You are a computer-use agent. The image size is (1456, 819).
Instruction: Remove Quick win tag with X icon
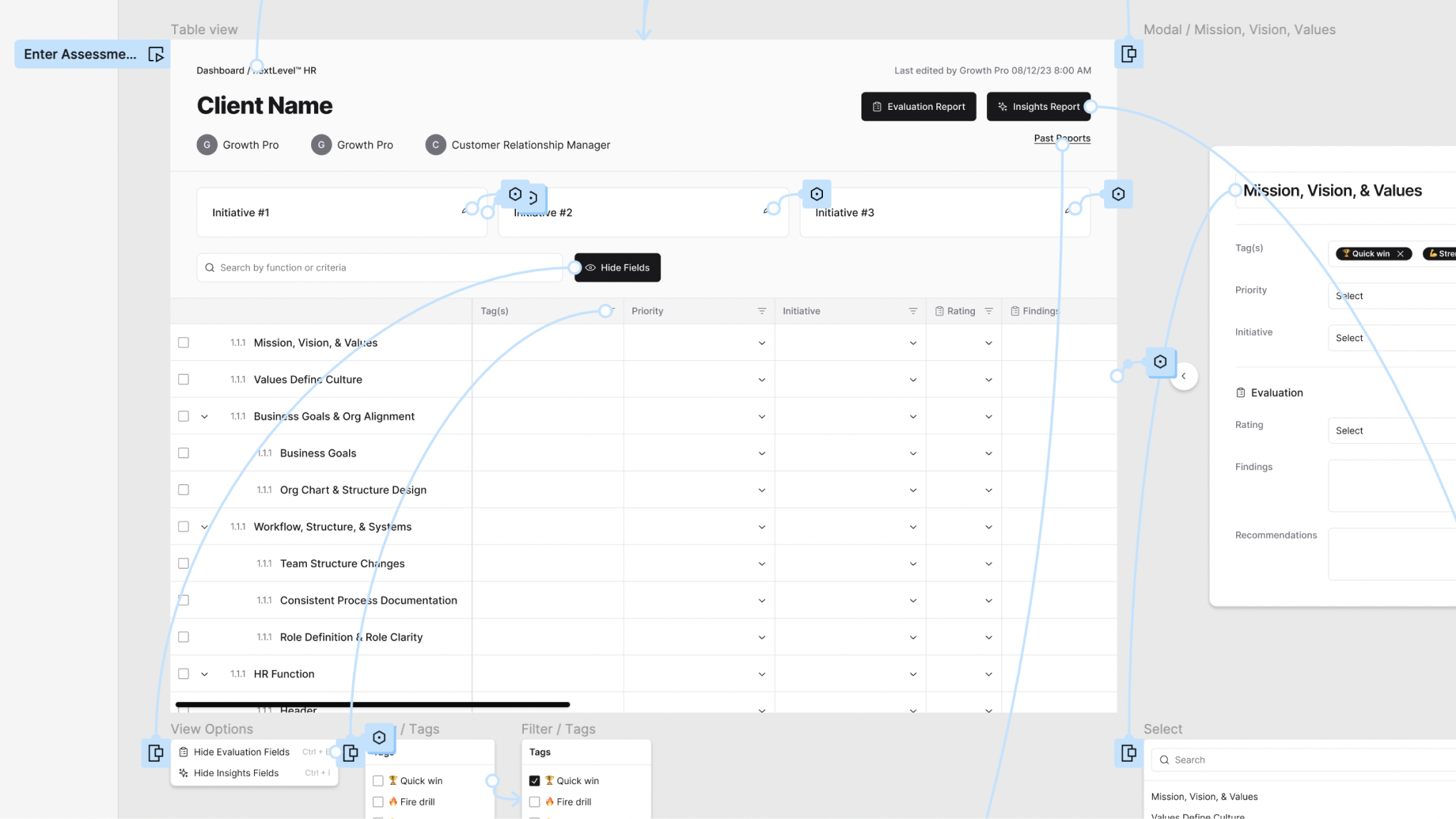pyautogui.click(x=1400, y=254)
